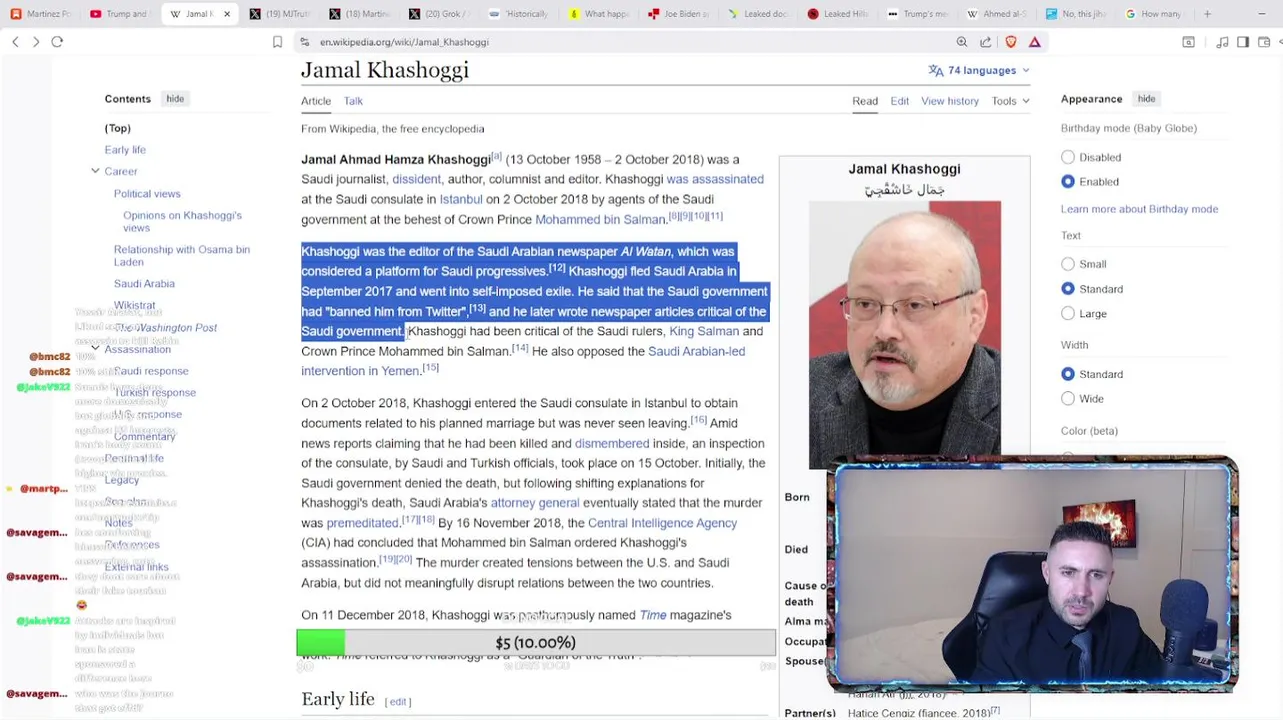Viewport: 1283px width, 720px height.
Task: Open the Istanbul link
Action: (461, 199)
